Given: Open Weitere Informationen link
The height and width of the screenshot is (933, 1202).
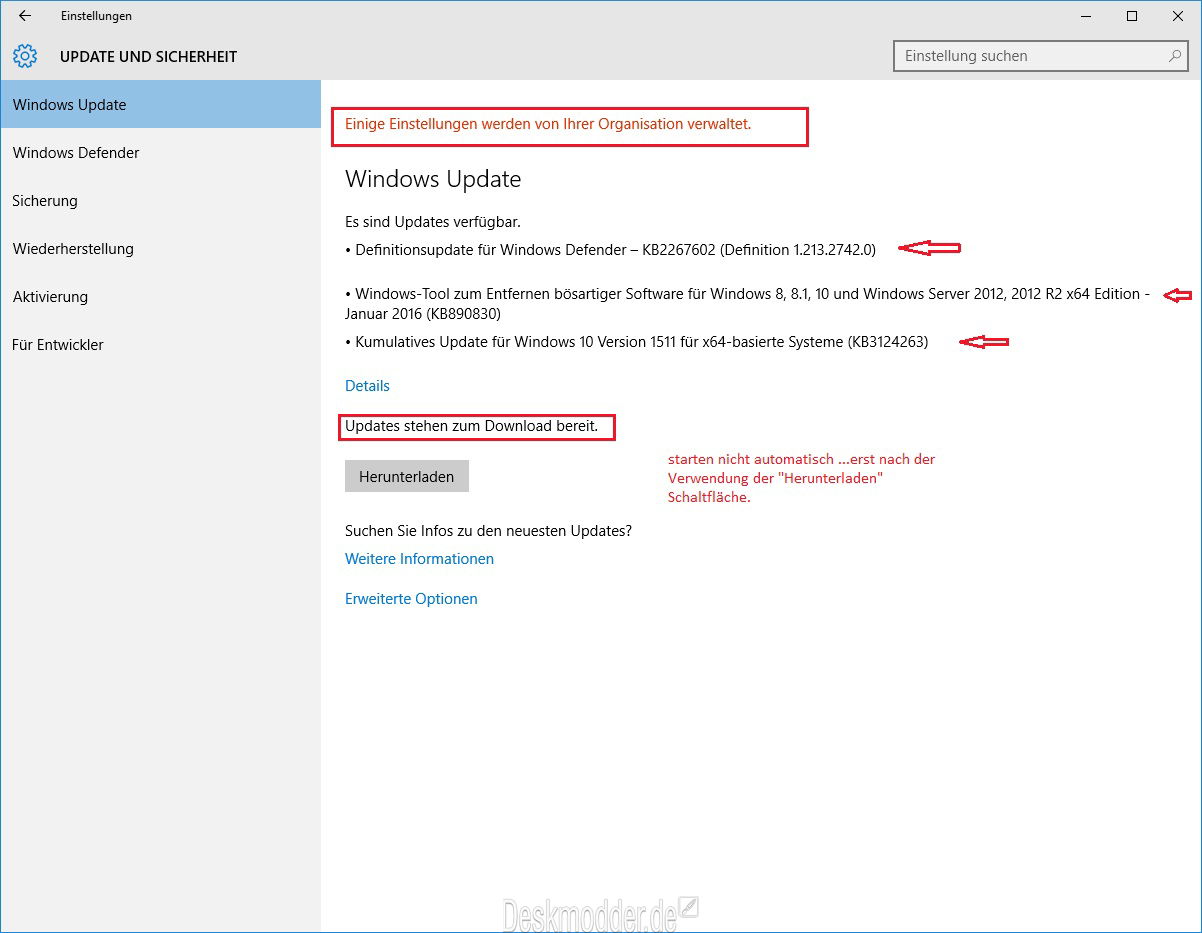Looking at the screenshot, I should coord(419,559).
